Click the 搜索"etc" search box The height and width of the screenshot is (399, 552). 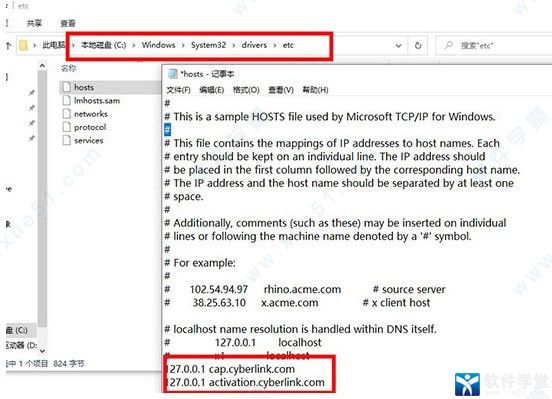click(x=494, y=45)
